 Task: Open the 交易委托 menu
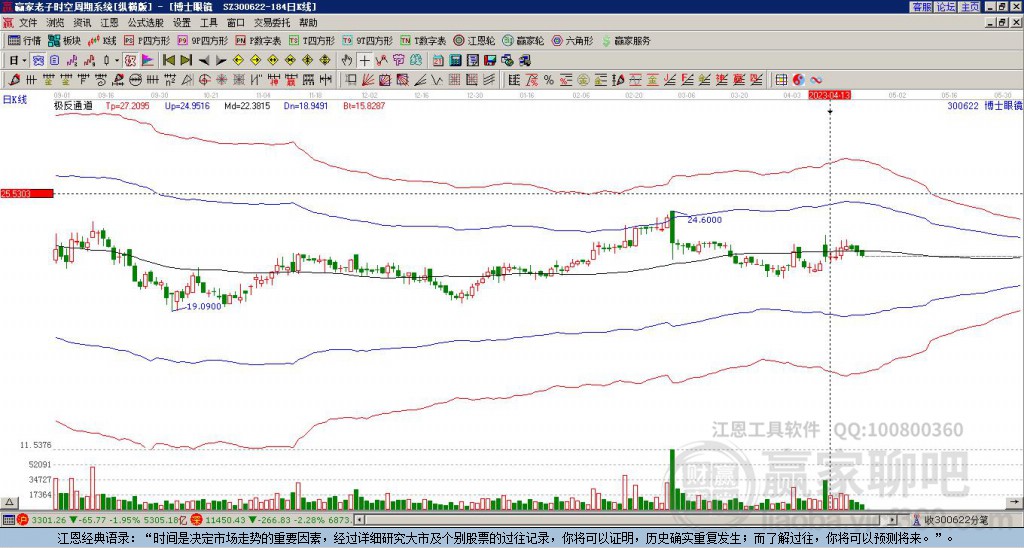point(272,23)
